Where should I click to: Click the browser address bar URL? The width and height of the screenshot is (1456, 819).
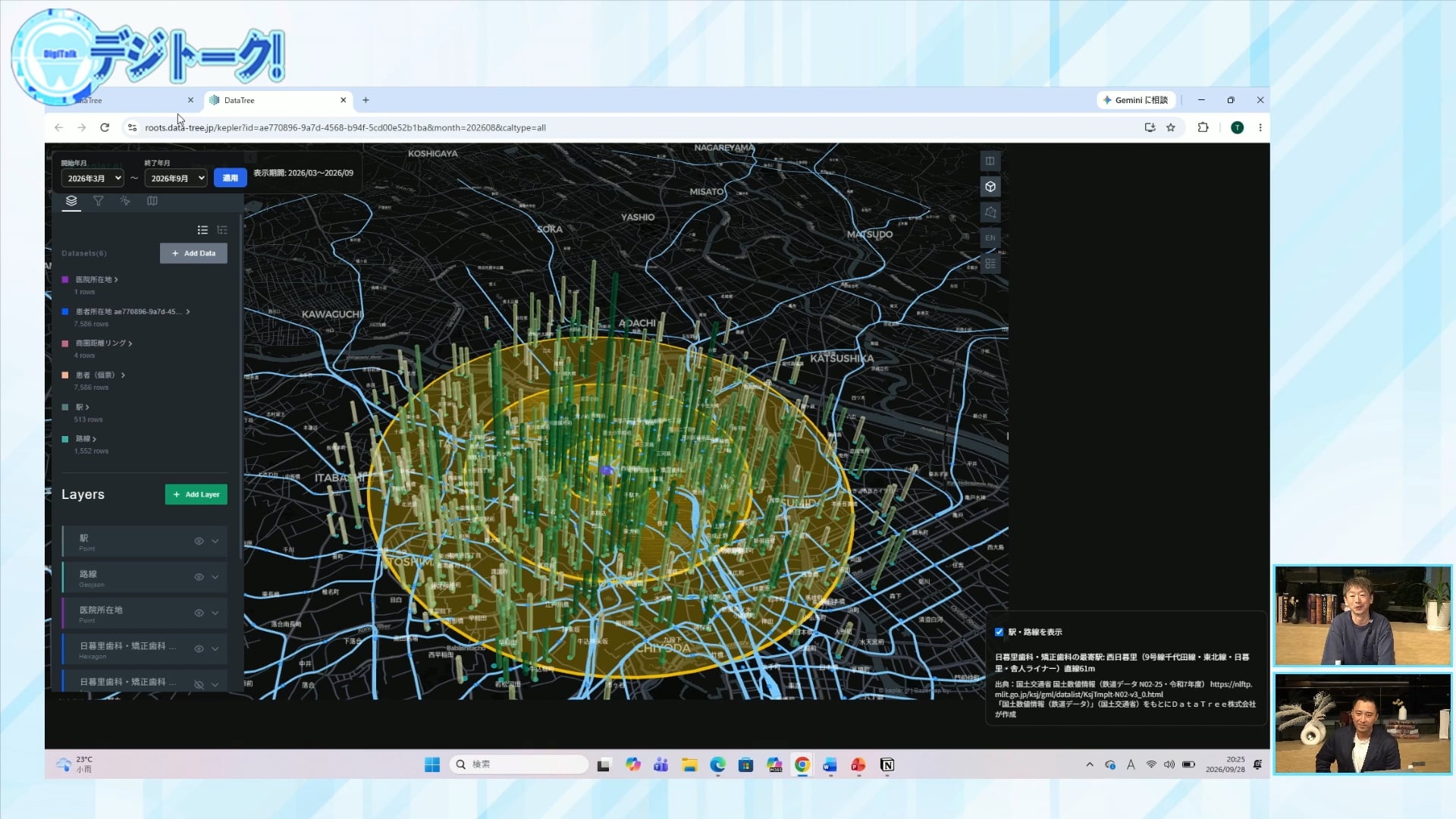pos(345,127)
